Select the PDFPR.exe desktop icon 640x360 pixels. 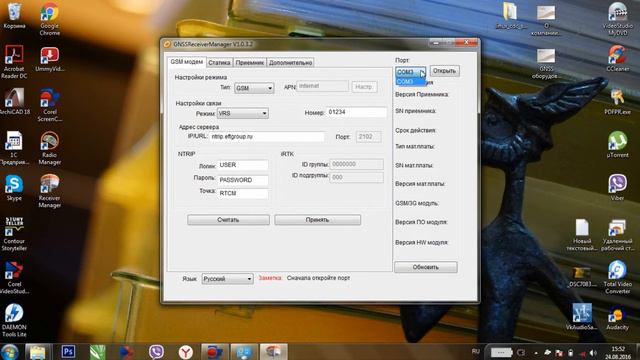[x=617, y=102]
